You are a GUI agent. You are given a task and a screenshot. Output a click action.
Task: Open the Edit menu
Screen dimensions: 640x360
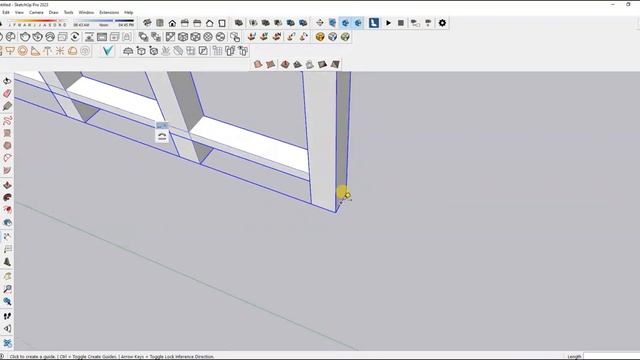pos(6,13)
